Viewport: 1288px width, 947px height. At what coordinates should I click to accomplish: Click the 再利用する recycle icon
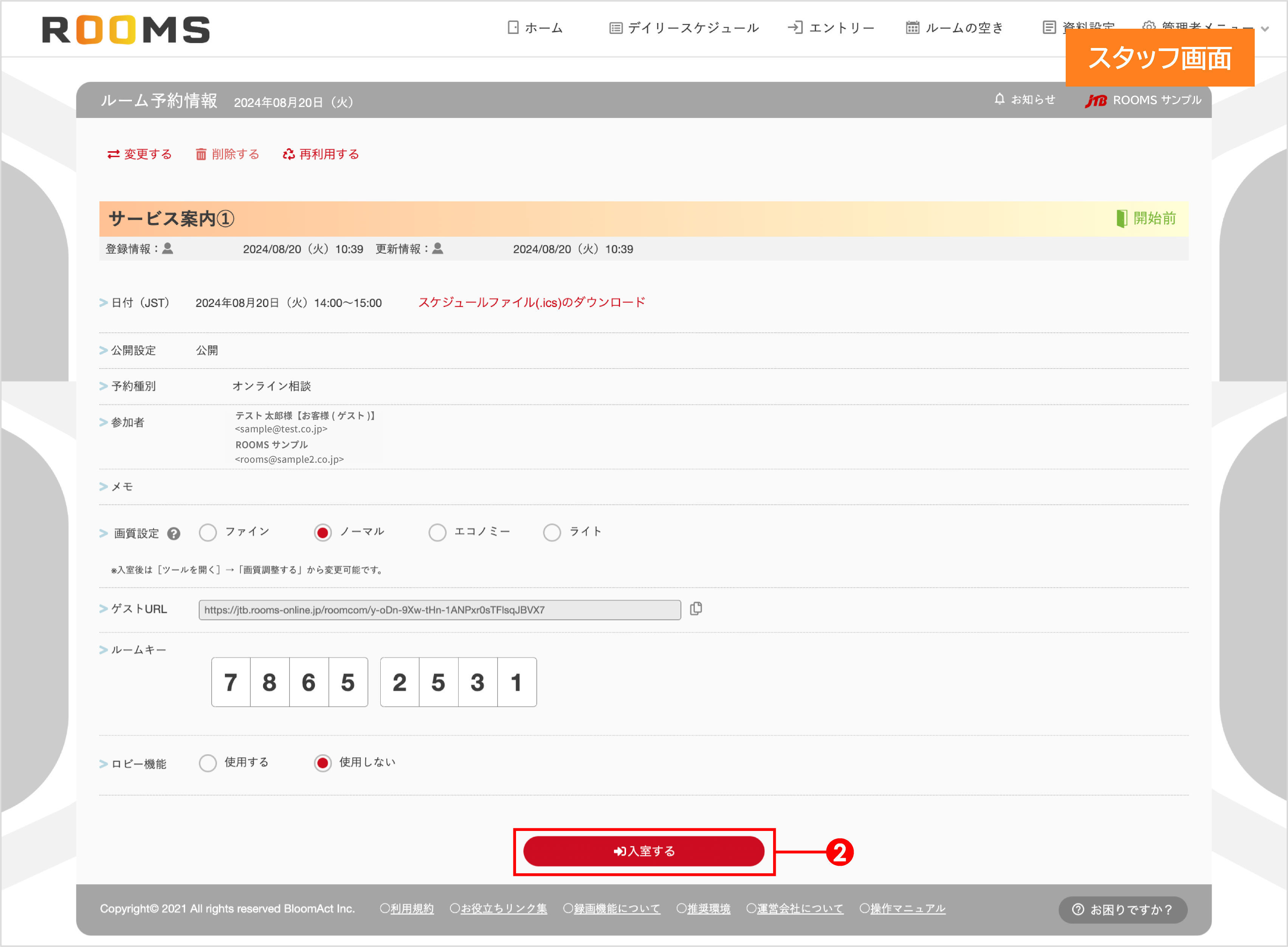288,154
